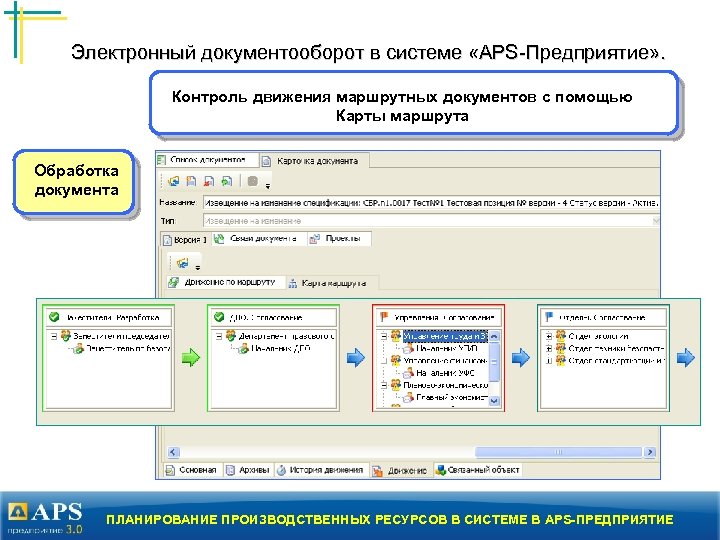
Task: Click the group icon beside Отдел экологии
Action: [561, 336]
